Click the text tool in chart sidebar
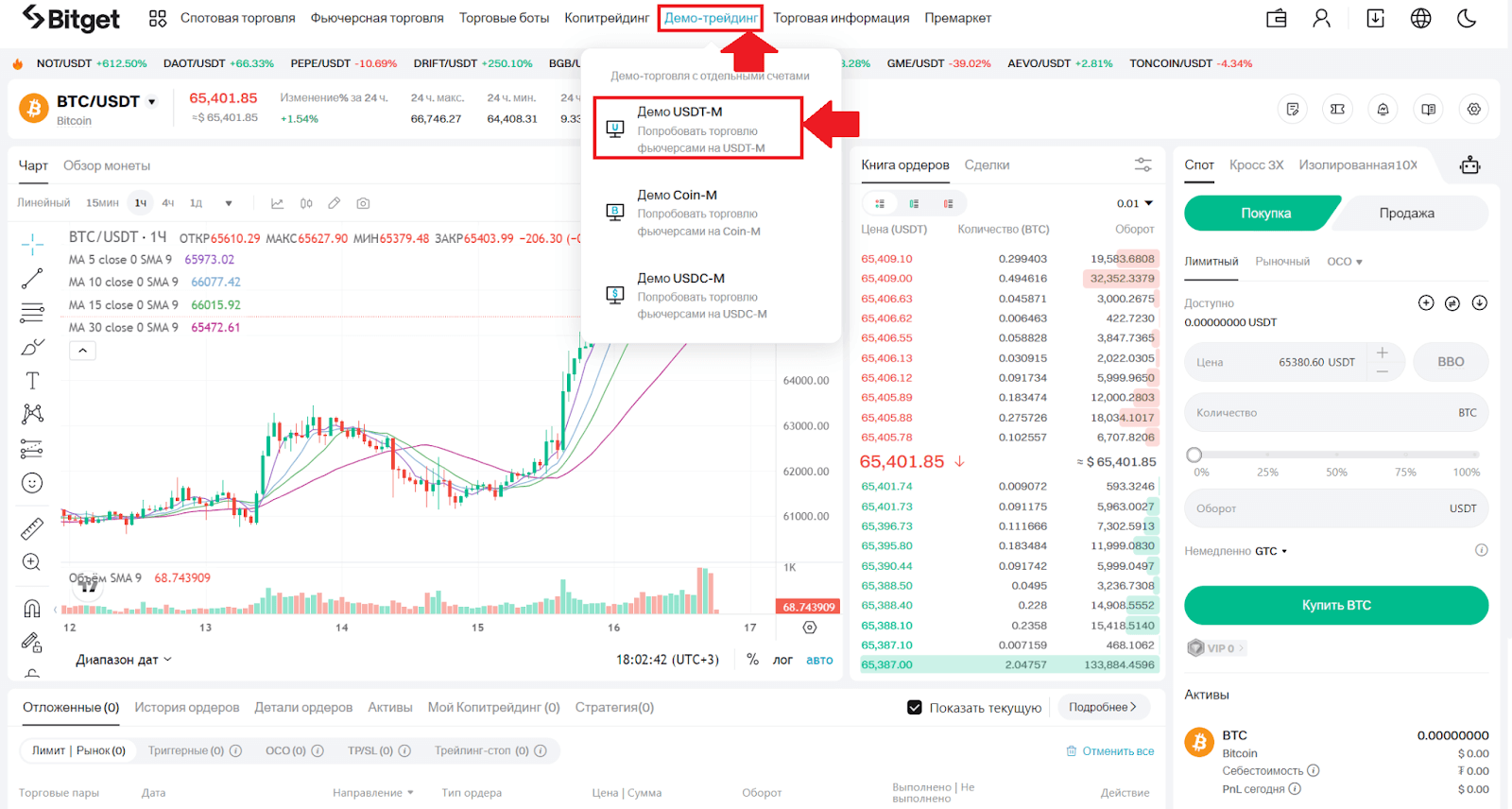This screenshot has width=1512, height=809. tap(32, 381)
